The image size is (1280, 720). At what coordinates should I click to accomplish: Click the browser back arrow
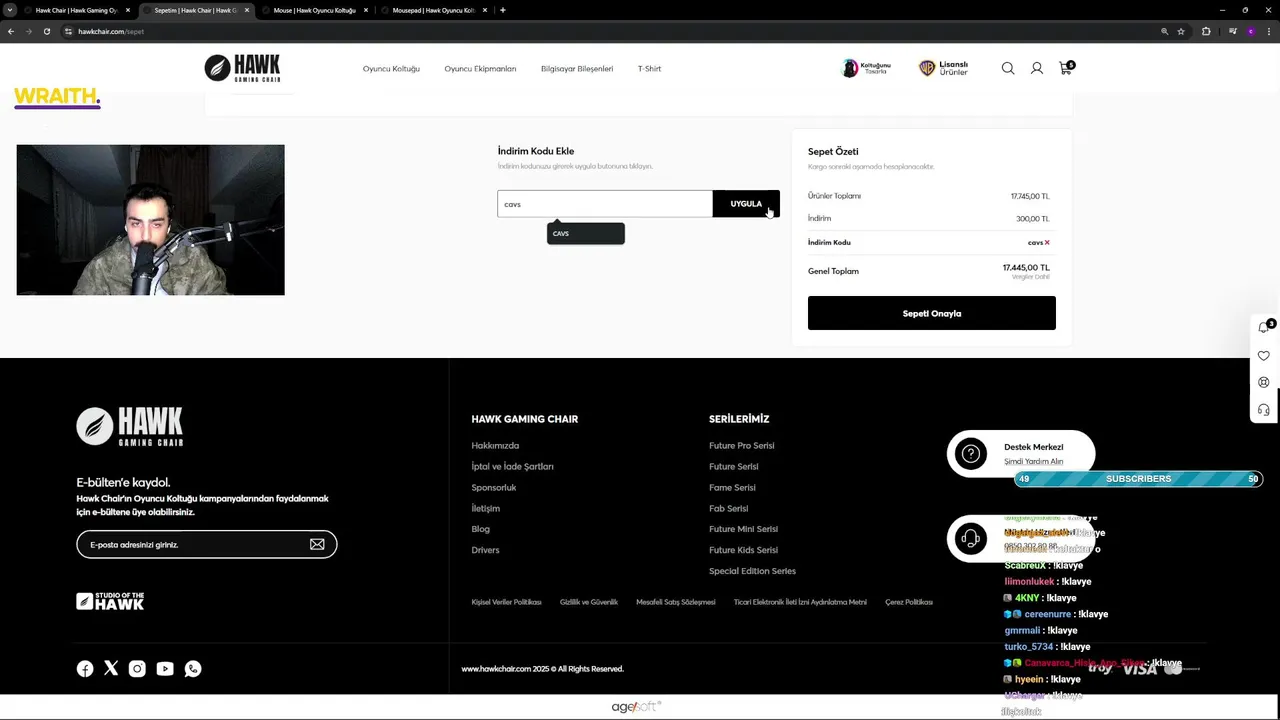click(x=11, y=31)
